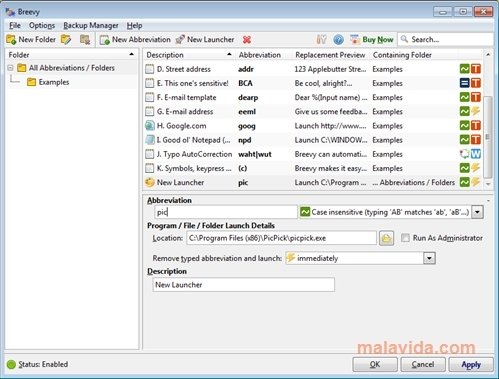
Task: Click the green Status: Enabled indicator
Action: (11, 364)
